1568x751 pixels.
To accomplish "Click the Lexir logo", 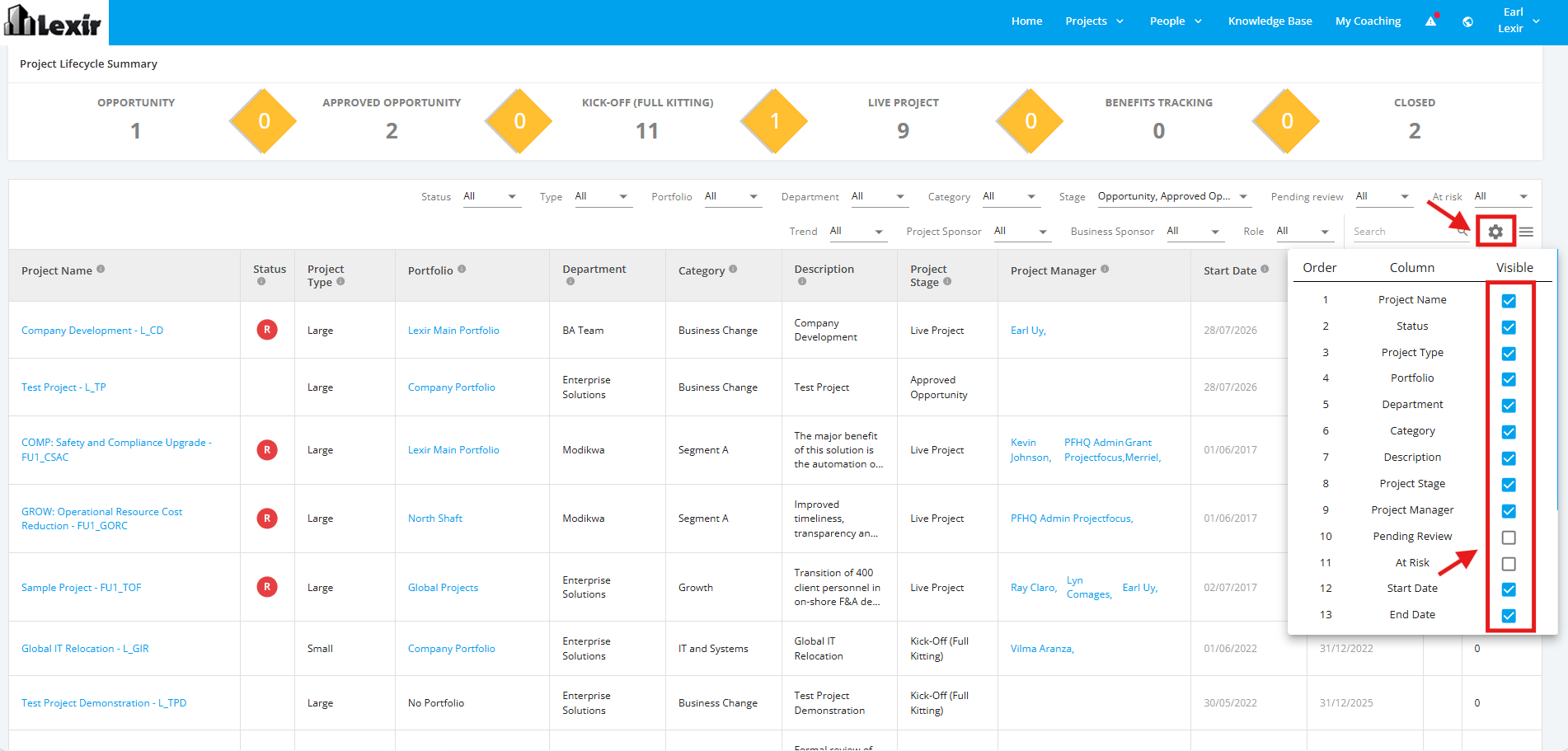I will (54, 21).
